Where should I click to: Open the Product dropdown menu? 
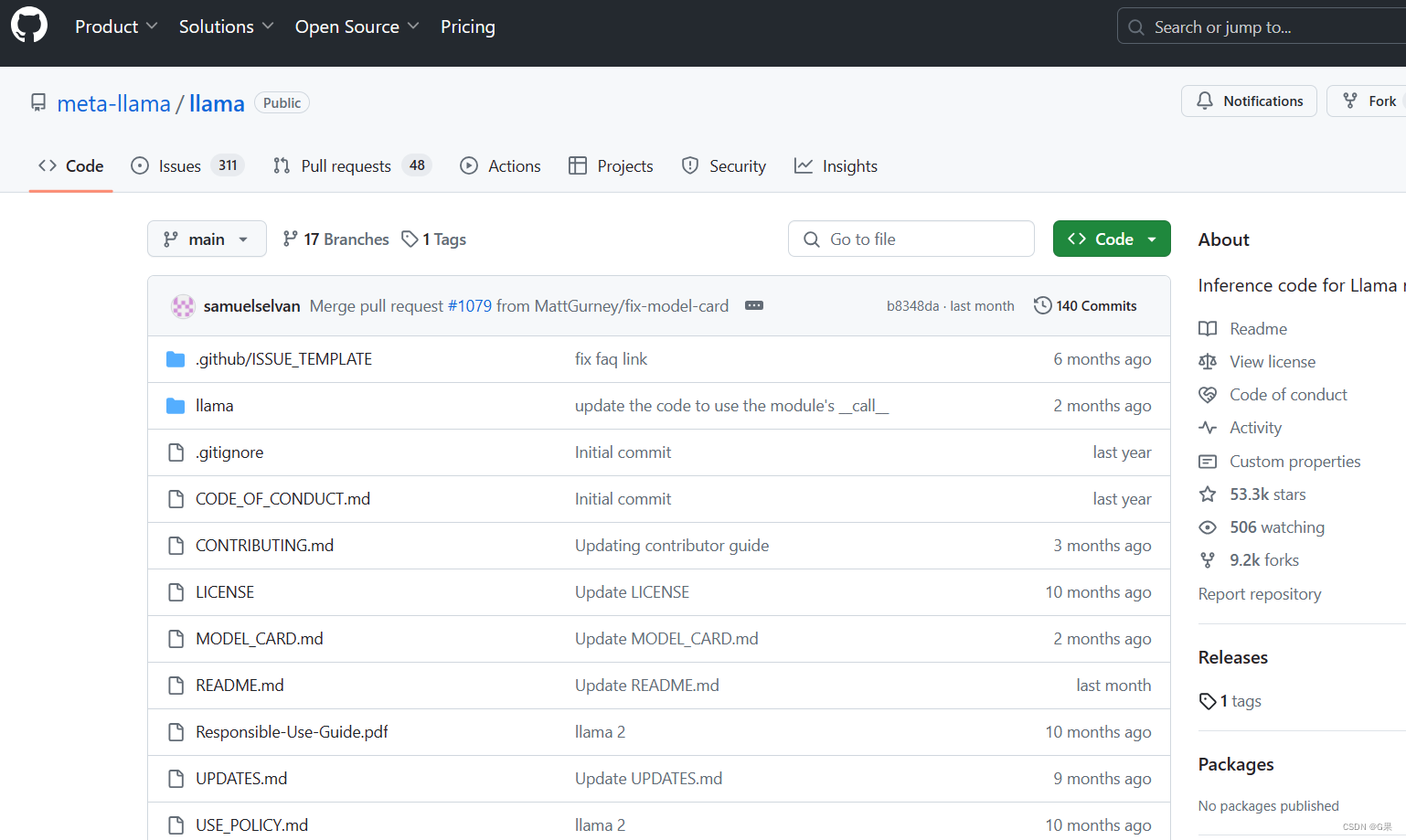(x=116, y=27)
